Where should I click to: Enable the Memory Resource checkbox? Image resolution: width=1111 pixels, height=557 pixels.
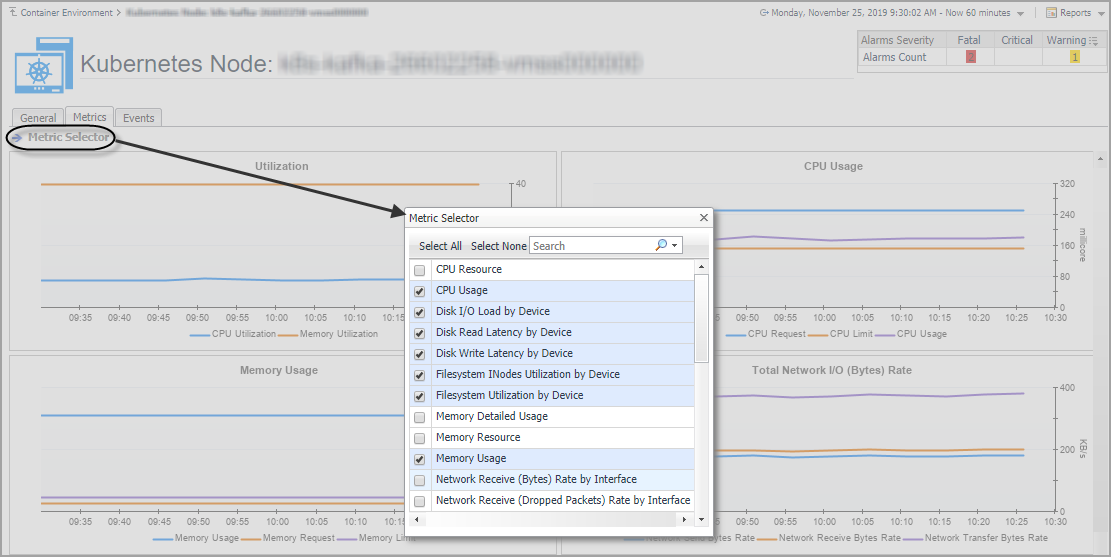point(419,438)
